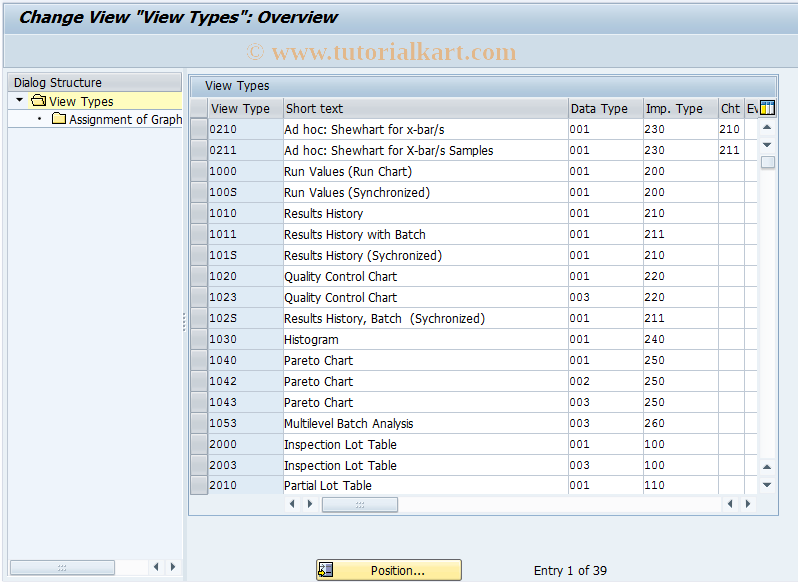Click right arrow beside left table scroll arrow
The height and width of the screenshot is (582, 798).
(x=310, y=504)
